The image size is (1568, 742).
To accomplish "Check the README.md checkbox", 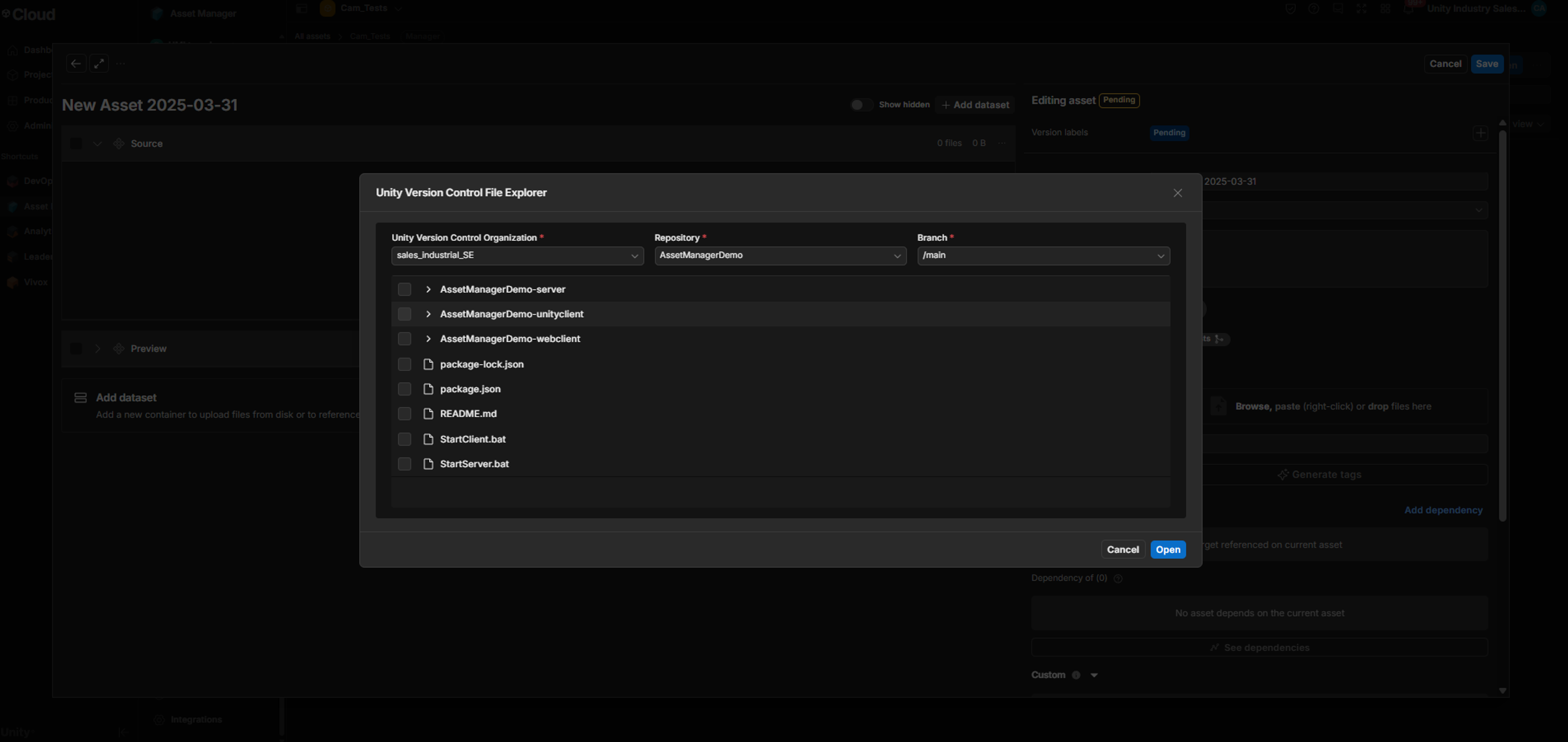I will coord(404,414).
